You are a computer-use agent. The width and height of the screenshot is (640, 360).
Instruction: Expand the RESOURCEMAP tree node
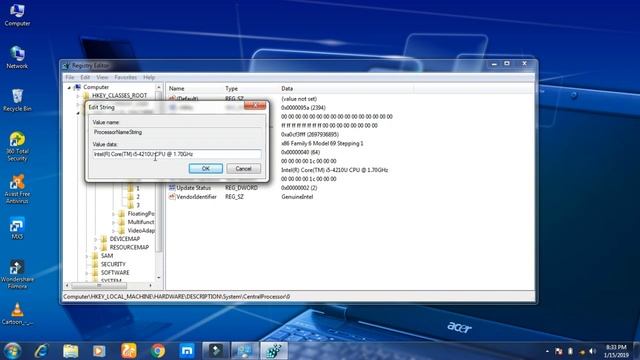[96, 248]
